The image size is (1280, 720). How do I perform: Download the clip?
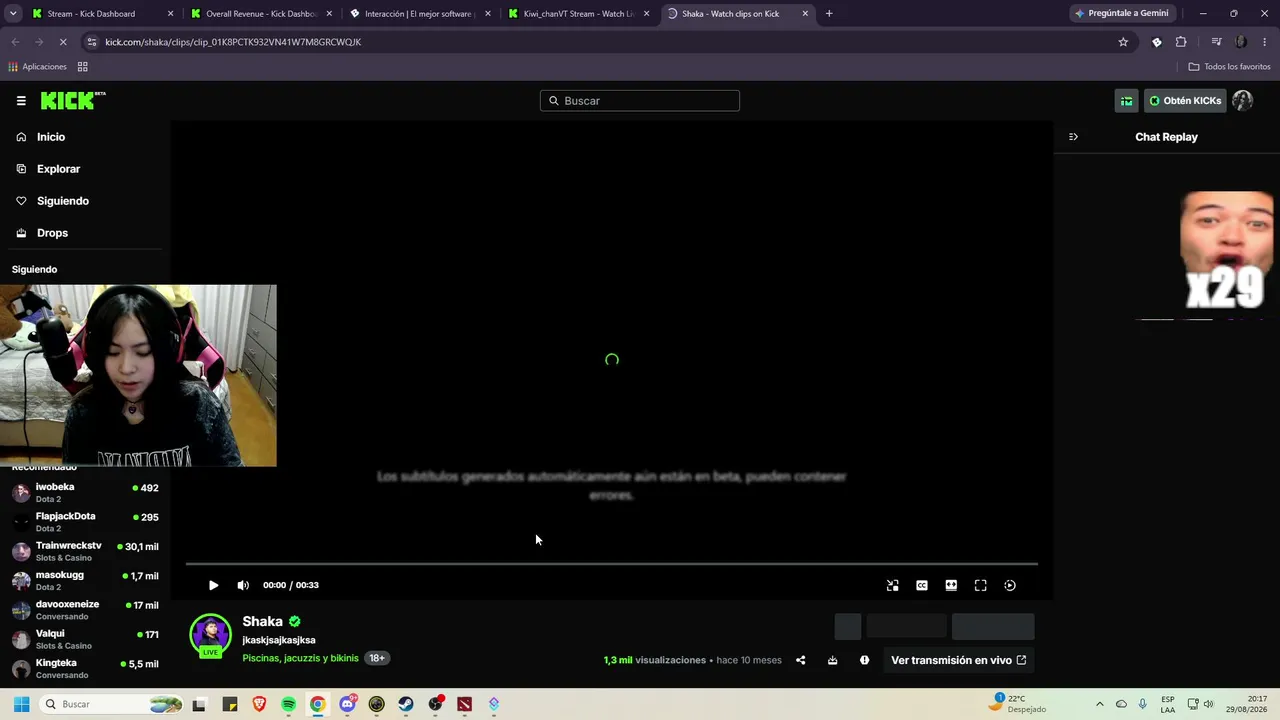(x=832, y=660)
